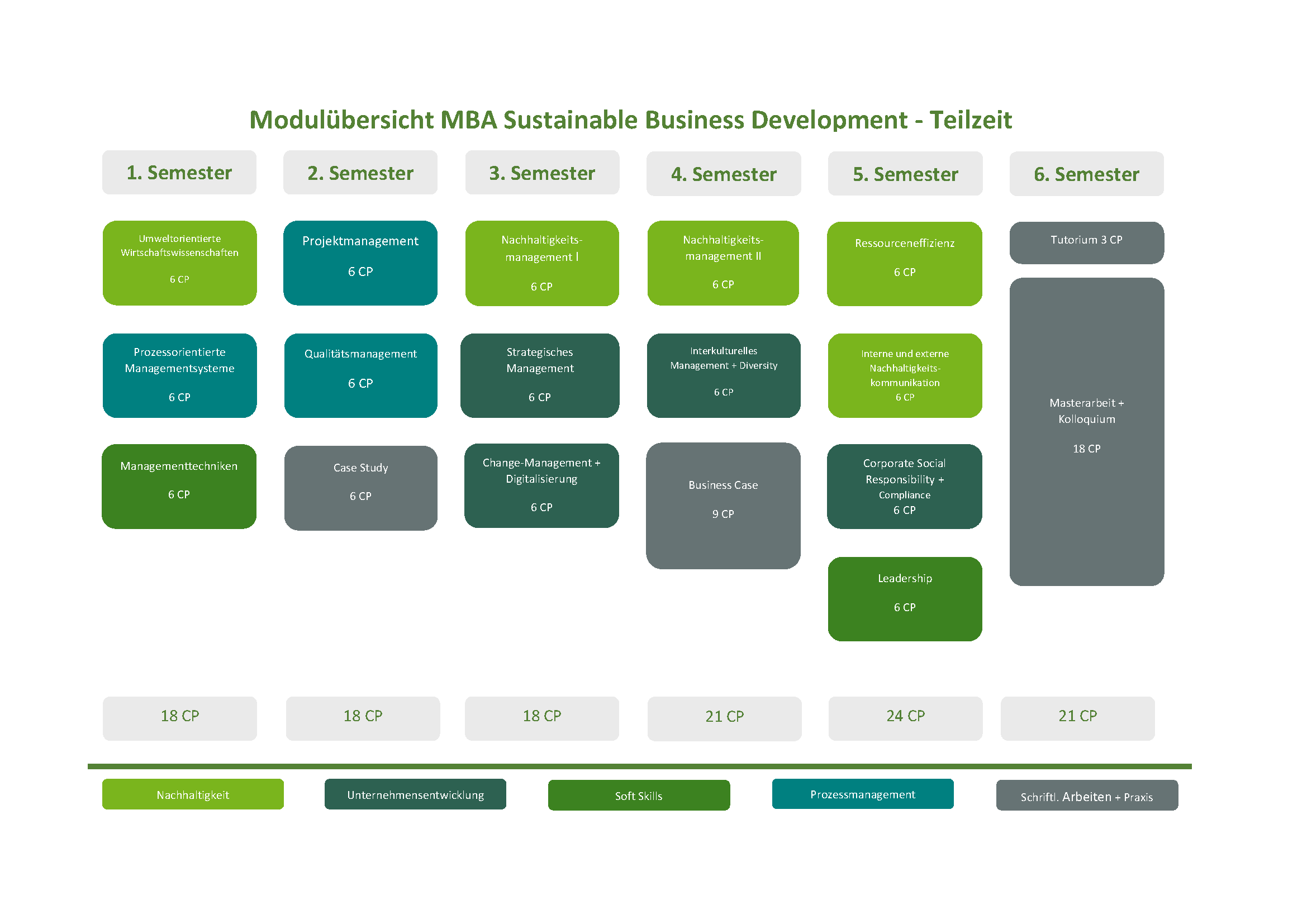
Task: Click the 21 CP total under 4. Semester
Action: (724, 719)
